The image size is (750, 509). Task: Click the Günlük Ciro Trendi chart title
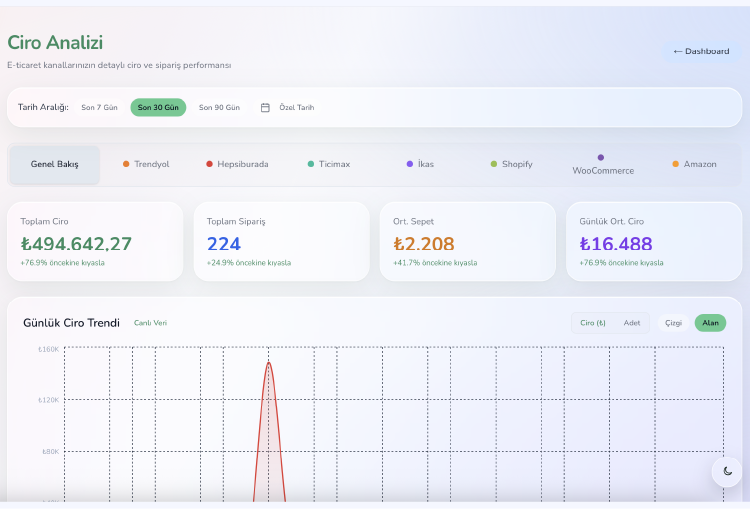coord(71,323)
